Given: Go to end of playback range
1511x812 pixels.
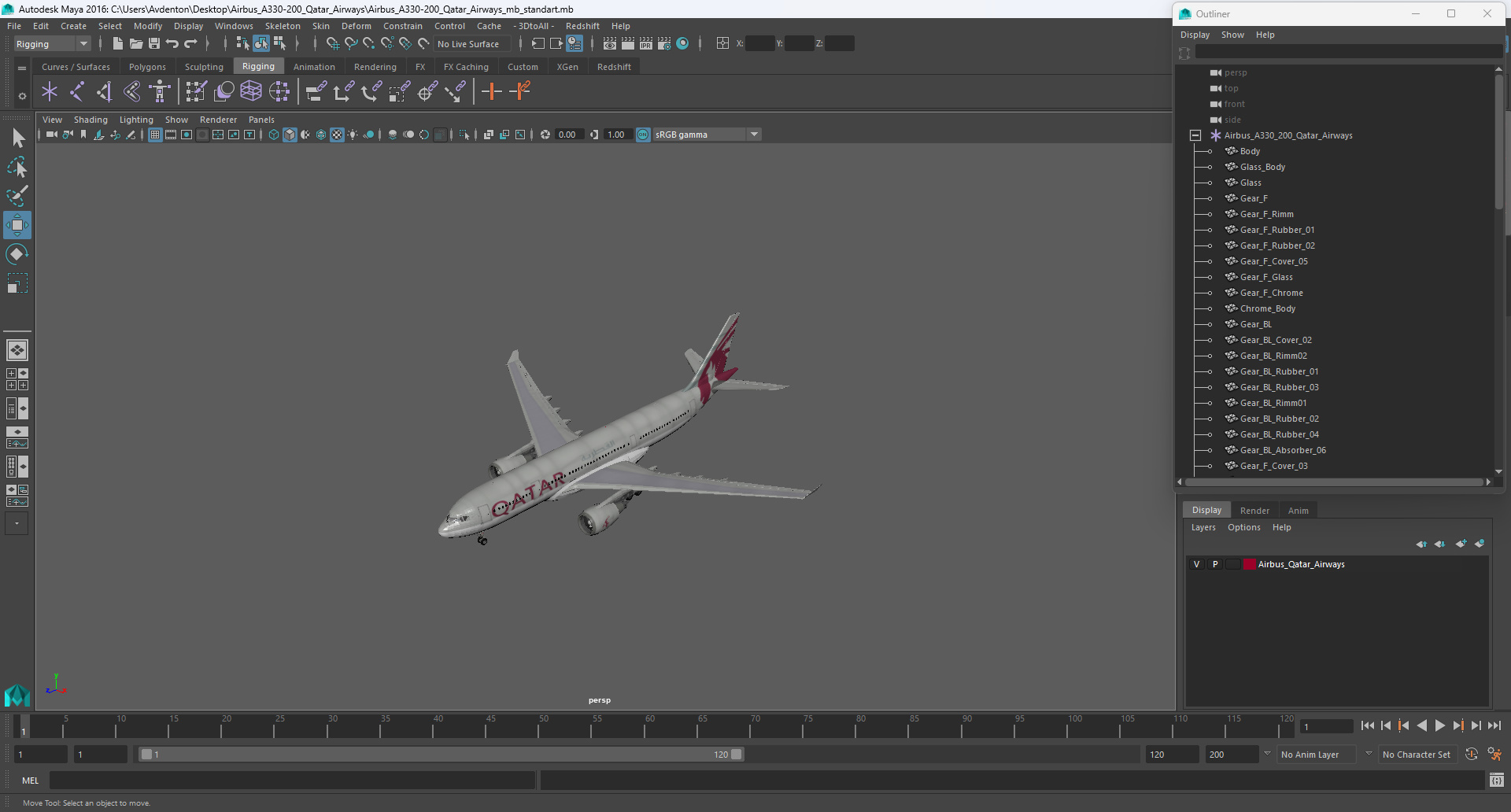Looking at the screenshot, I should coord(1494,726).
